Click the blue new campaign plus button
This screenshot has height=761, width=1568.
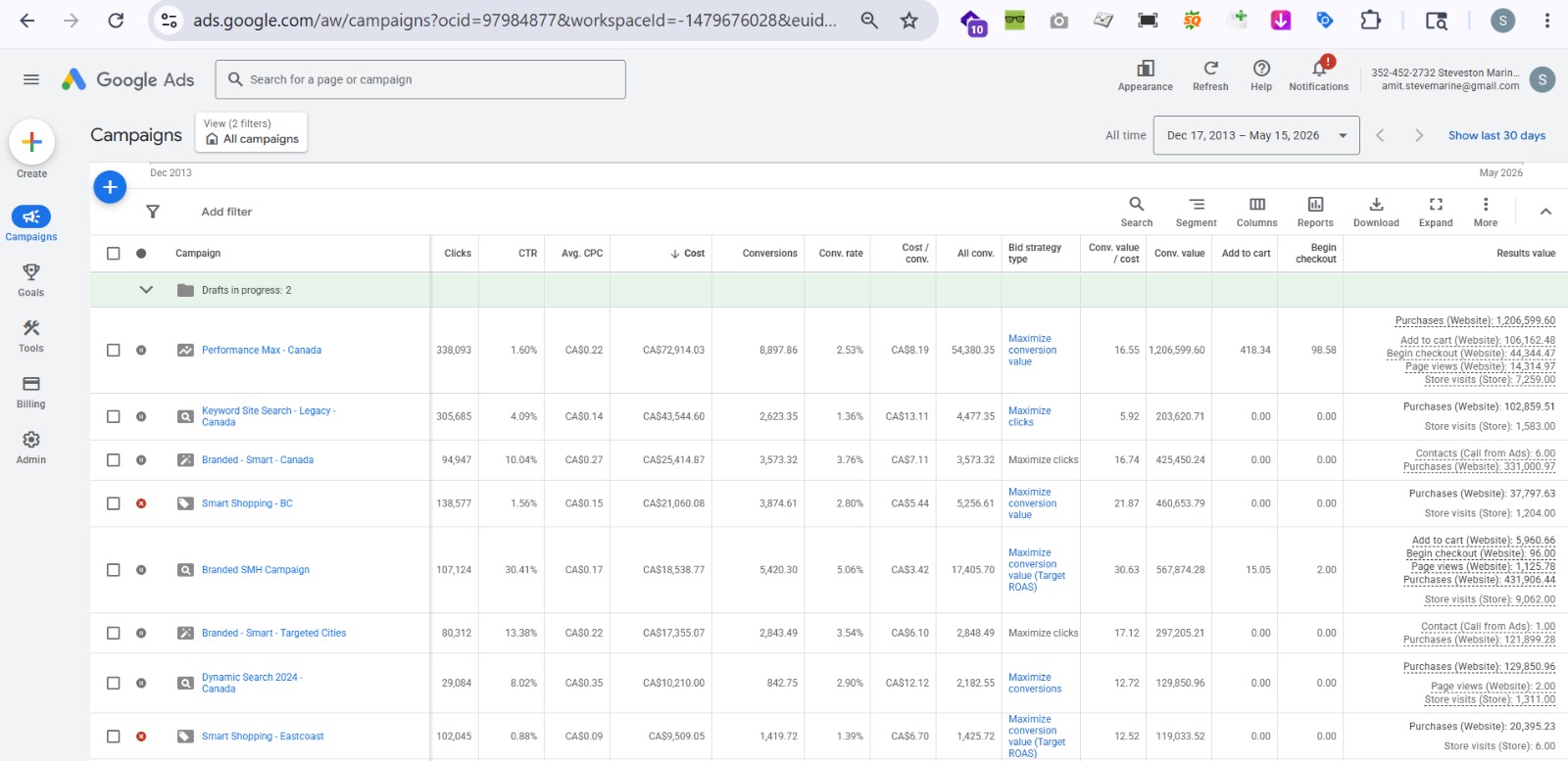110,186
